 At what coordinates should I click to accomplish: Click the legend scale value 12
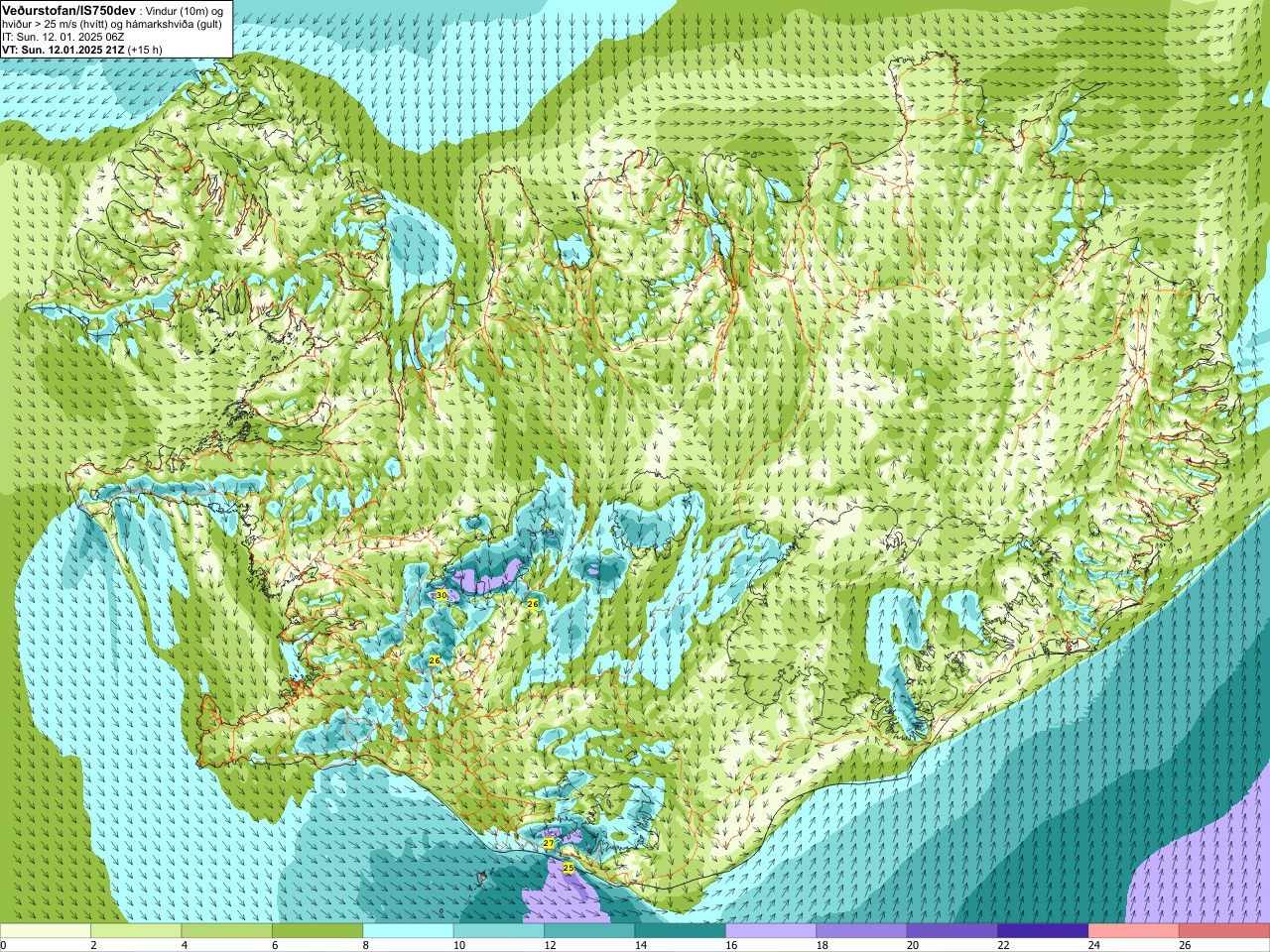[550, 945]
